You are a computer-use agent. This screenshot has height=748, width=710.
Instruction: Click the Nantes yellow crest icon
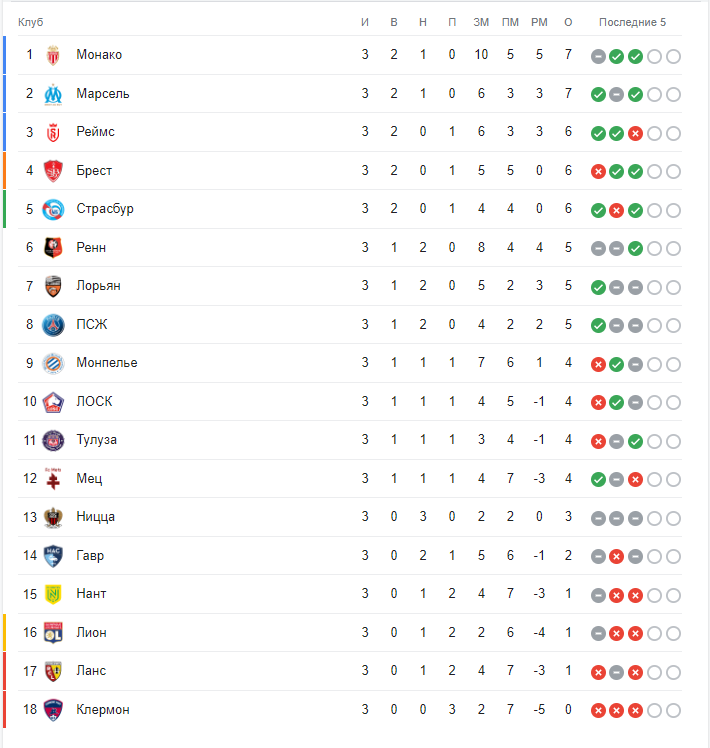click(x=53, y=594)
